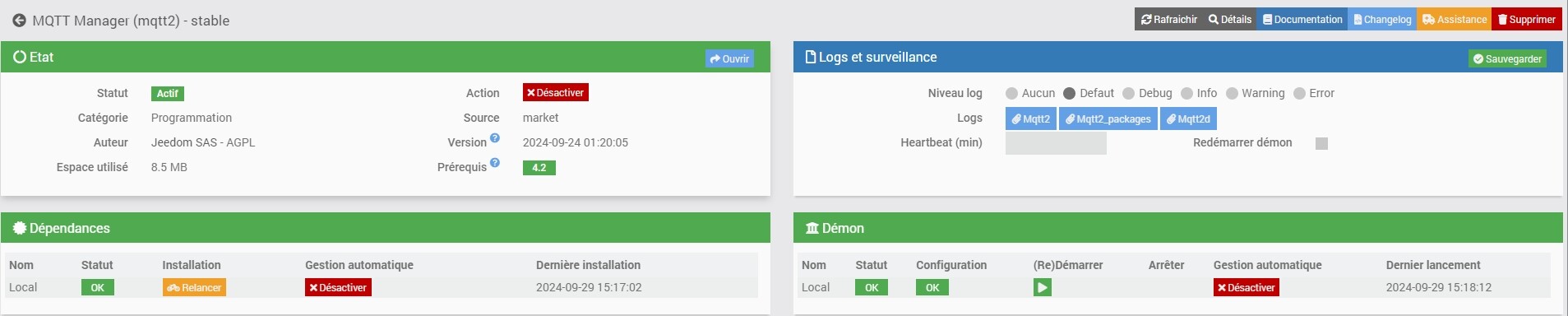
Task: Click the help icon beside Prérequis
Action: tap(495, 163)
